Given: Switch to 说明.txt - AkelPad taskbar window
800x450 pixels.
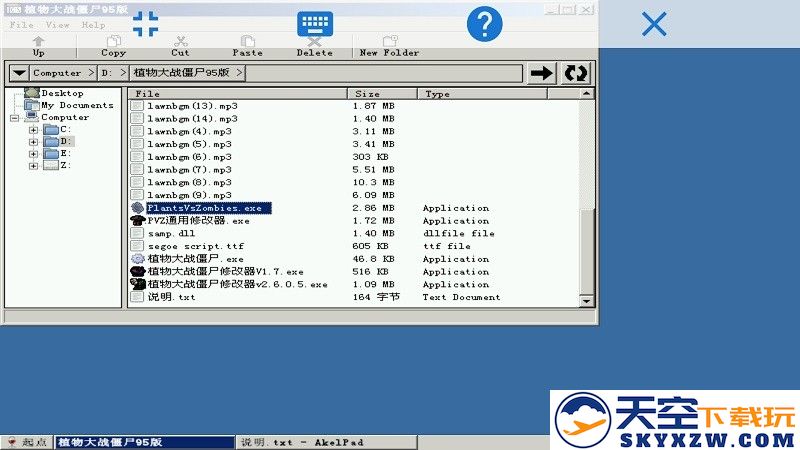Looking at the screenshot, I should tap(327, 442).
